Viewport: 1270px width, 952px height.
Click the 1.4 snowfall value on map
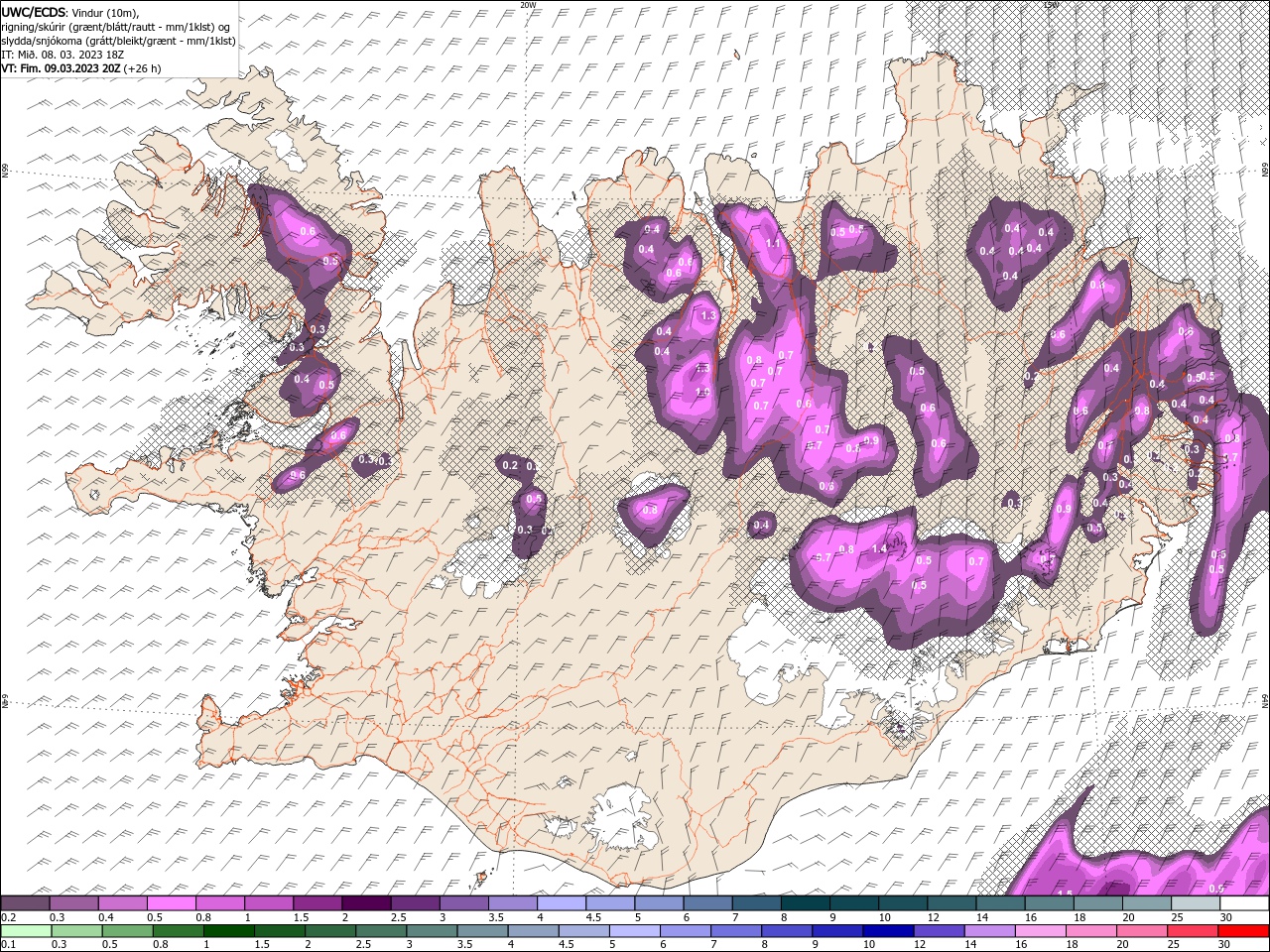(x=879, y=549)
